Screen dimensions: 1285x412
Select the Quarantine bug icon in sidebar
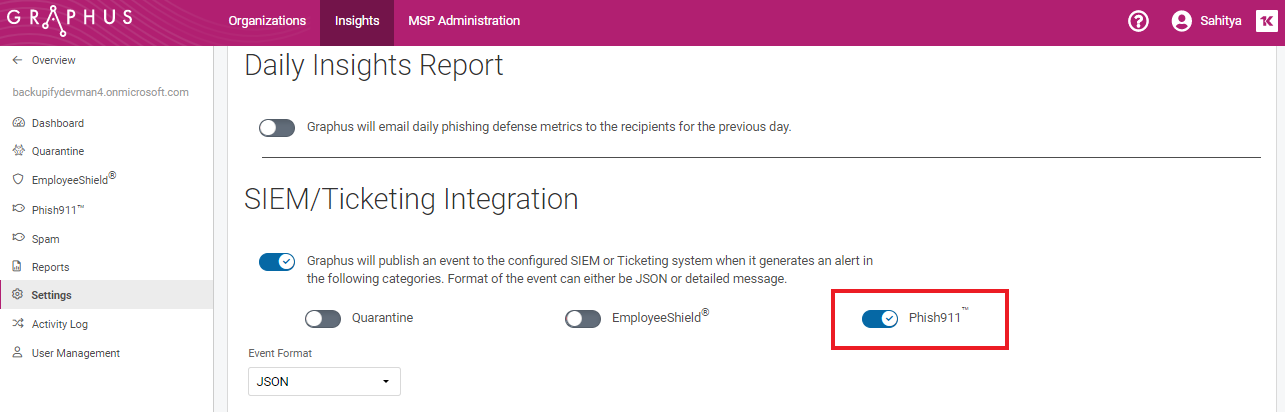pyautogui.click(x=18, y=151)
